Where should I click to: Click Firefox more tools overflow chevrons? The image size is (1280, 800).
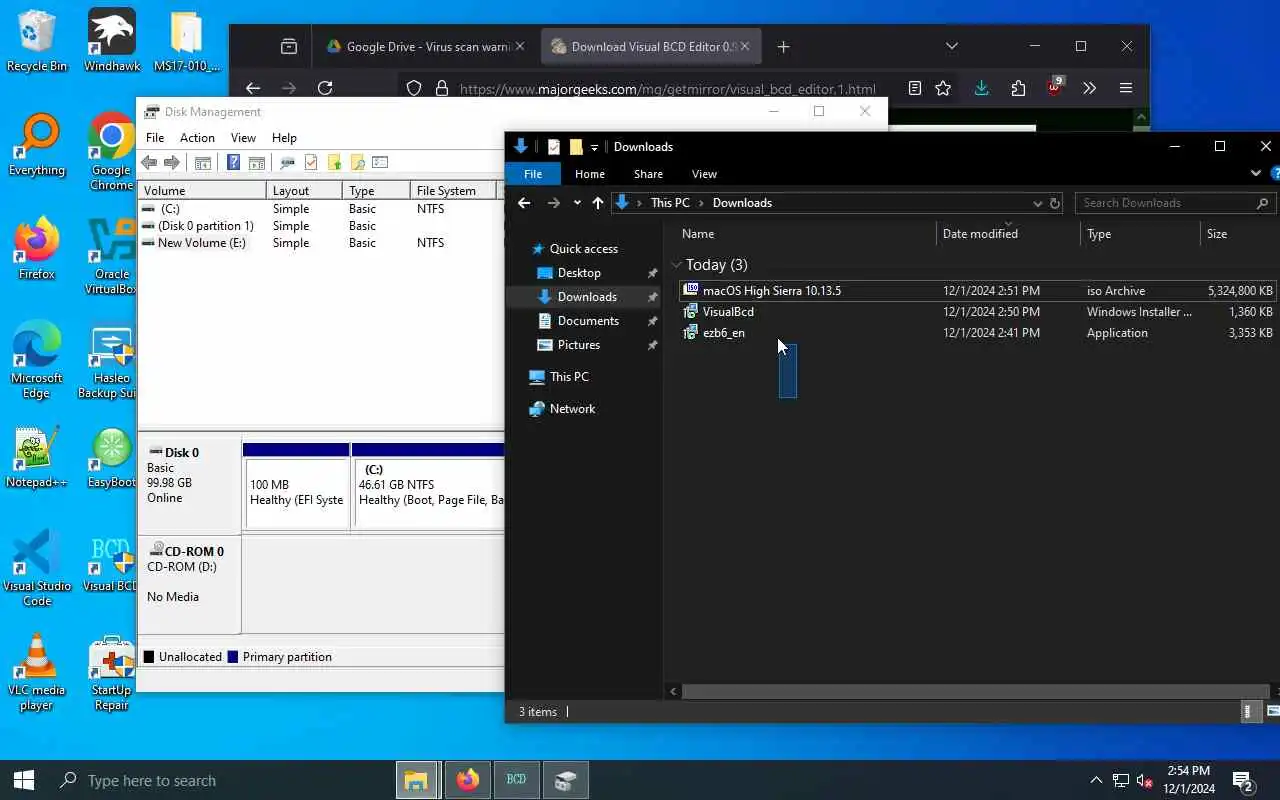[1090, 88]
